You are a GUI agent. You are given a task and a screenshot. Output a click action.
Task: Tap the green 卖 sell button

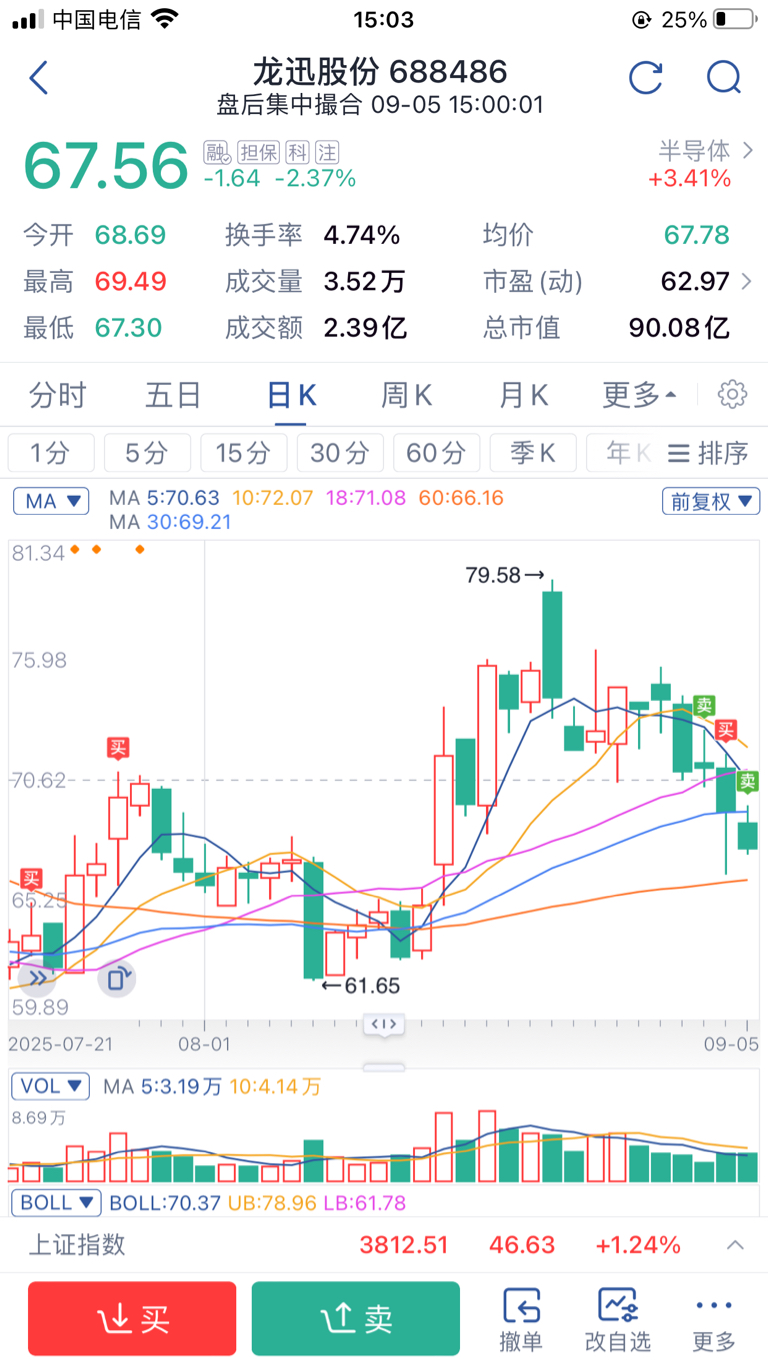pos(356,1319)
